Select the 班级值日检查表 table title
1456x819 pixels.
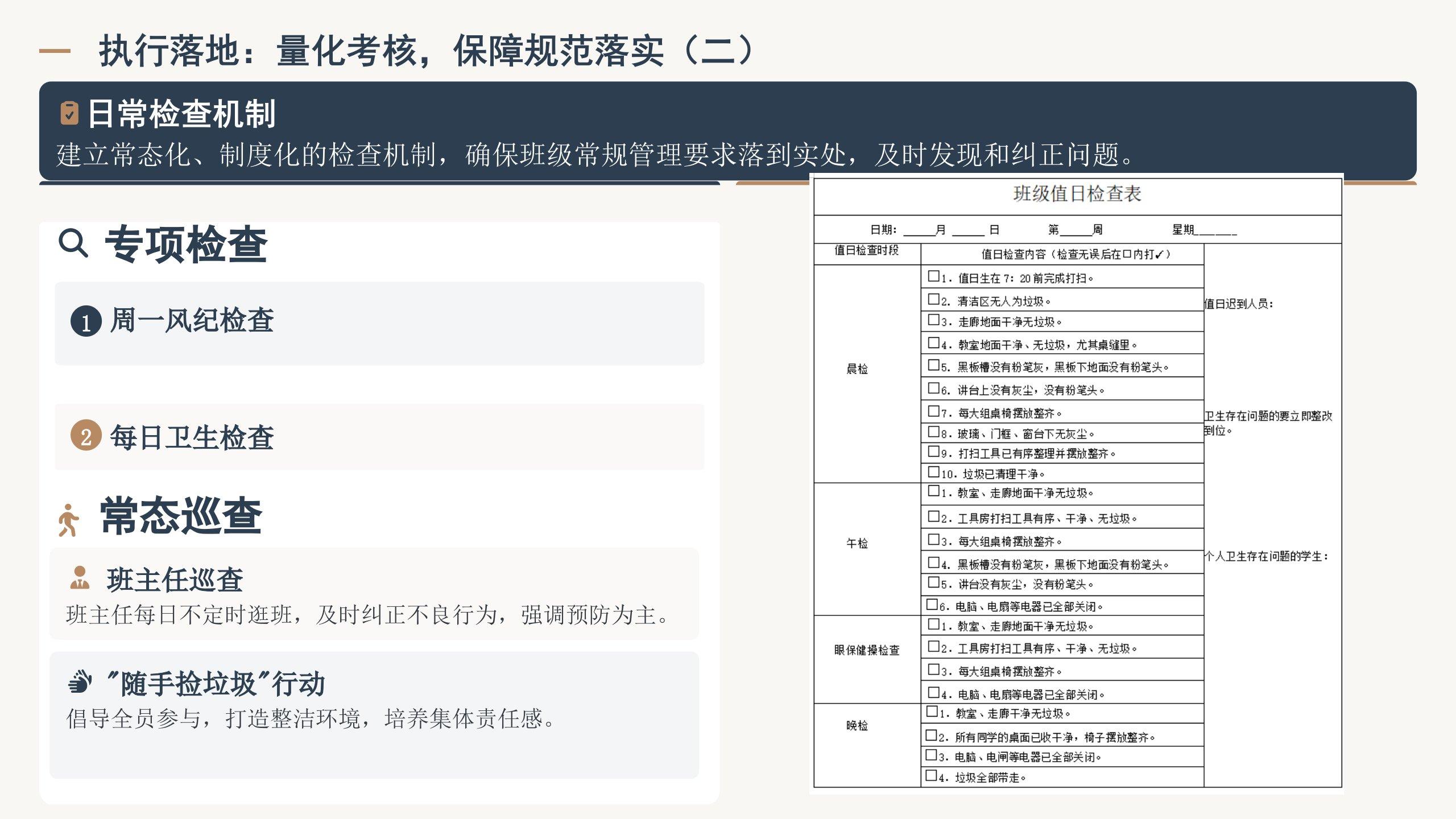click(x=1077, y=194)
